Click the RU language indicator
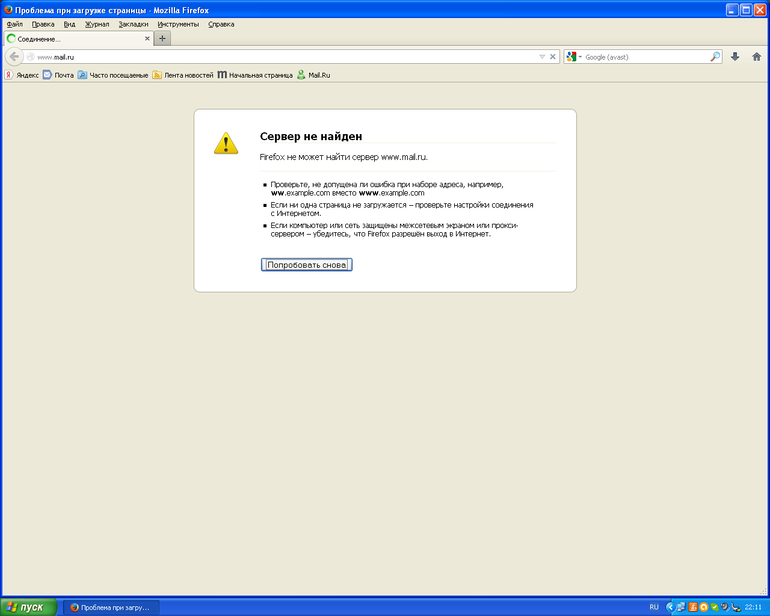The image size is (770, 616). (654, 607)
